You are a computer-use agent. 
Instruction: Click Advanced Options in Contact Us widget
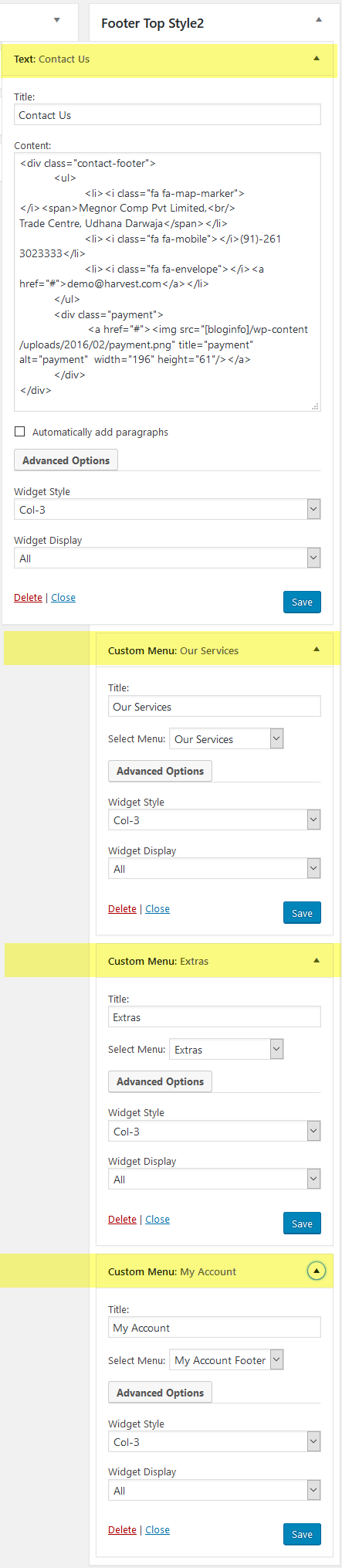pyautogui.click(x=66, y=460)
